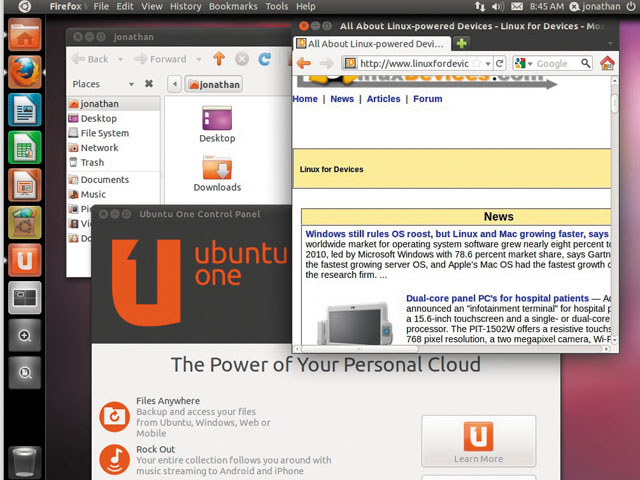Screen dimensions: 640x480
Task: Click the Firefox horizontal scrollbar thumb
Action: [x=359, y=349]
